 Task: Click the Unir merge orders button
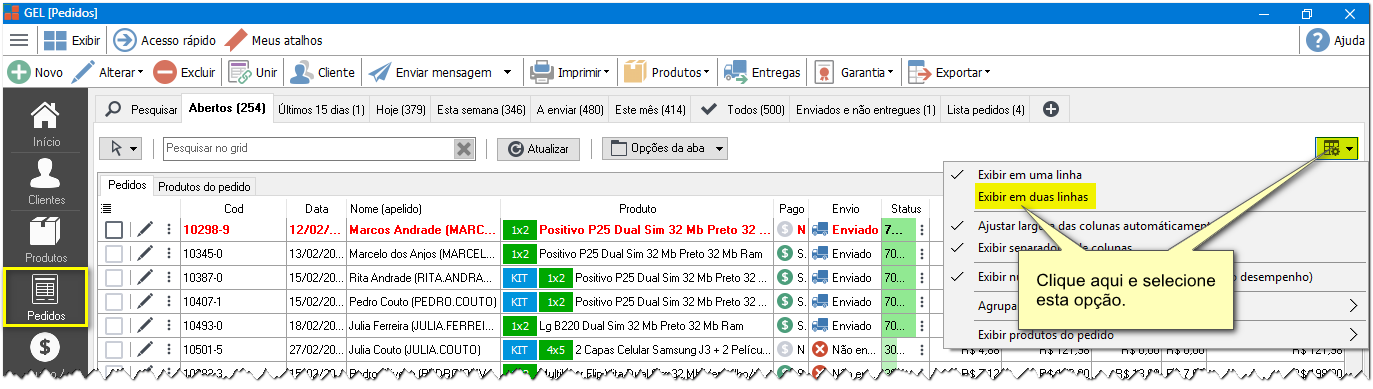253,72
